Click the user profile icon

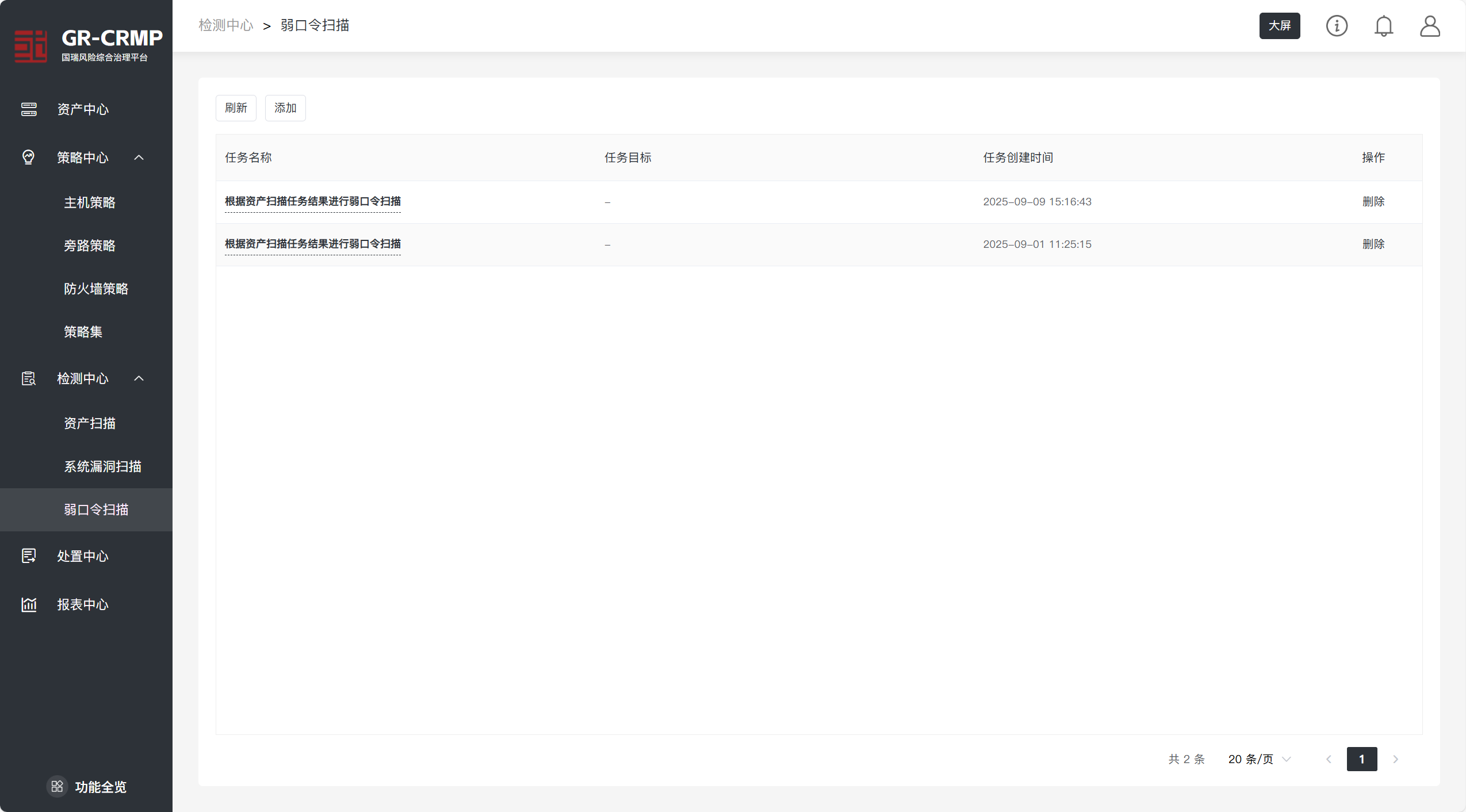coord(1429,26)
